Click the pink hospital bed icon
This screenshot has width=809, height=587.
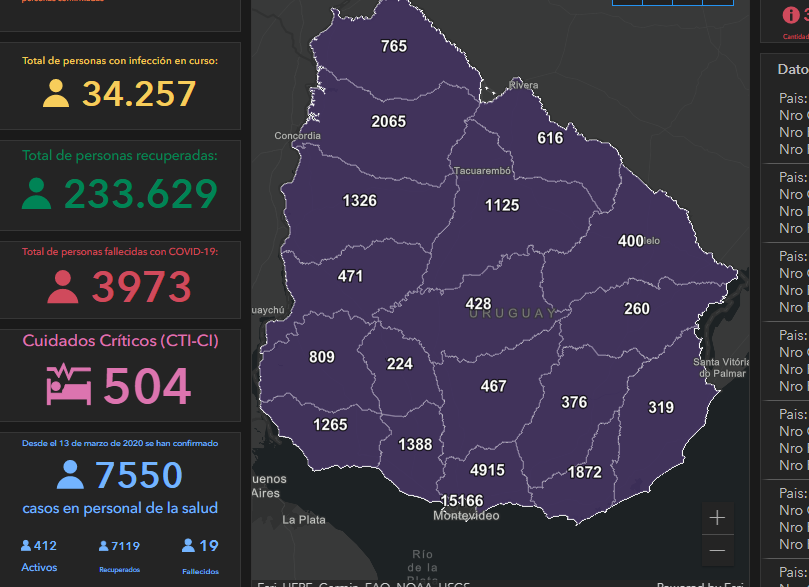(69, 385)
